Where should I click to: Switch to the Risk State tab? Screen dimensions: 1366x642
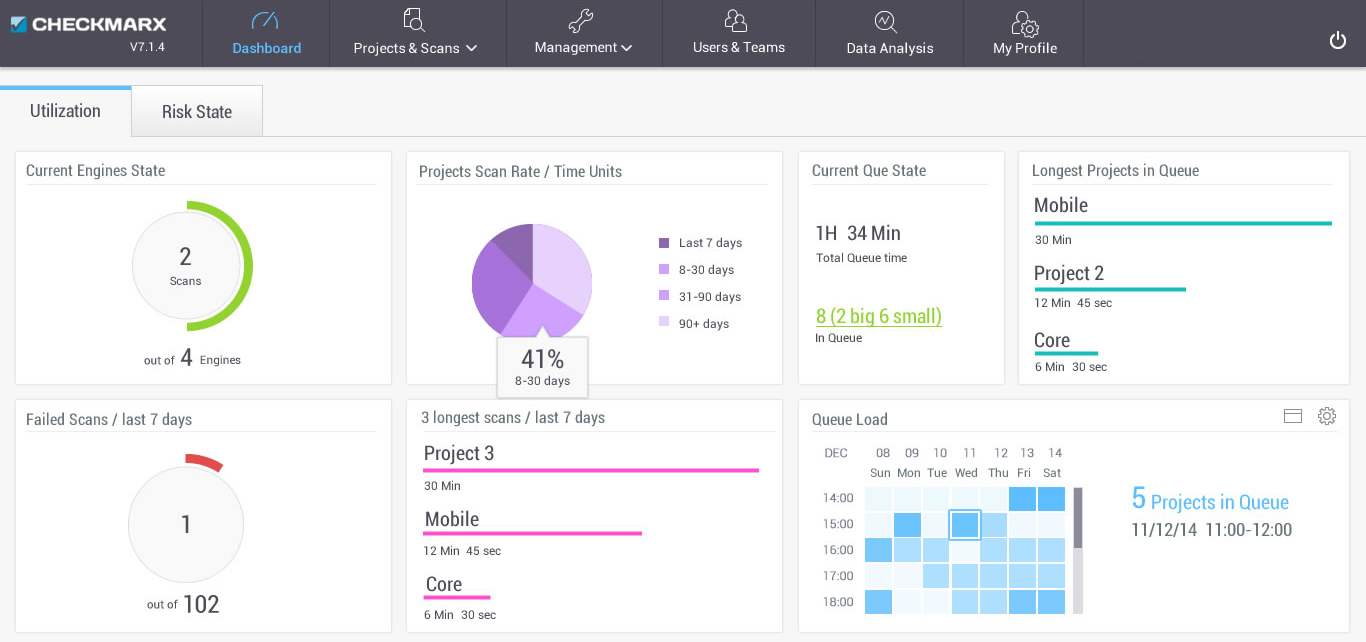click(x=197, y=111)
